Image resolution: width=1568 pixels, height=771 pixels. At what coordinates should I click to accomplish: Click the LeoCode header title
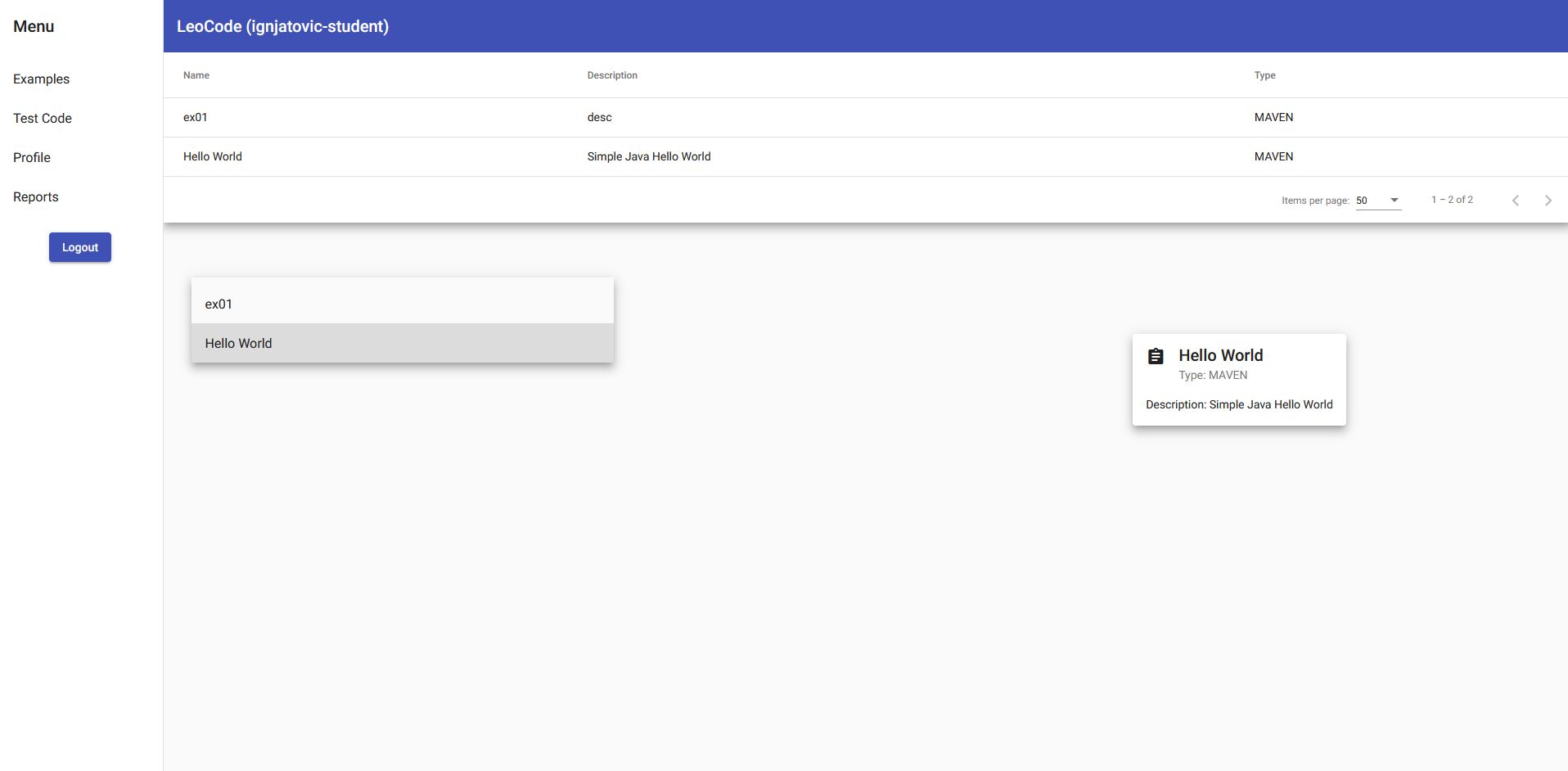point(283,26)
